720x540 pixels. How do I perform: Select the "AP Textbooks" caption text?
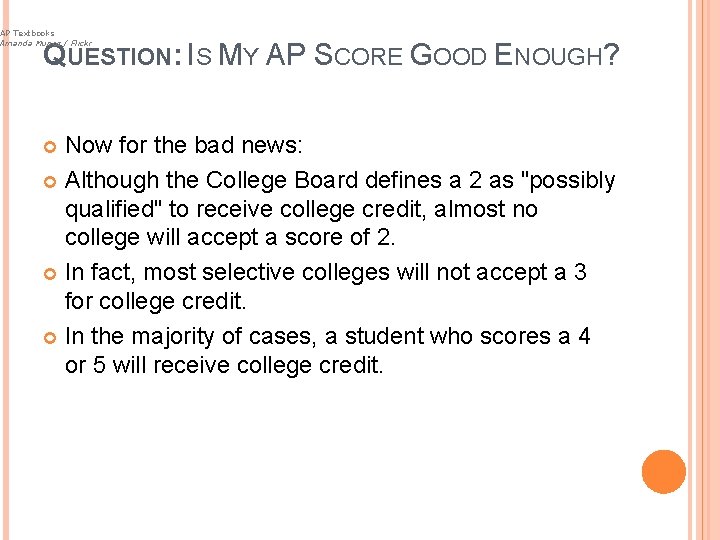click(27, 33)
